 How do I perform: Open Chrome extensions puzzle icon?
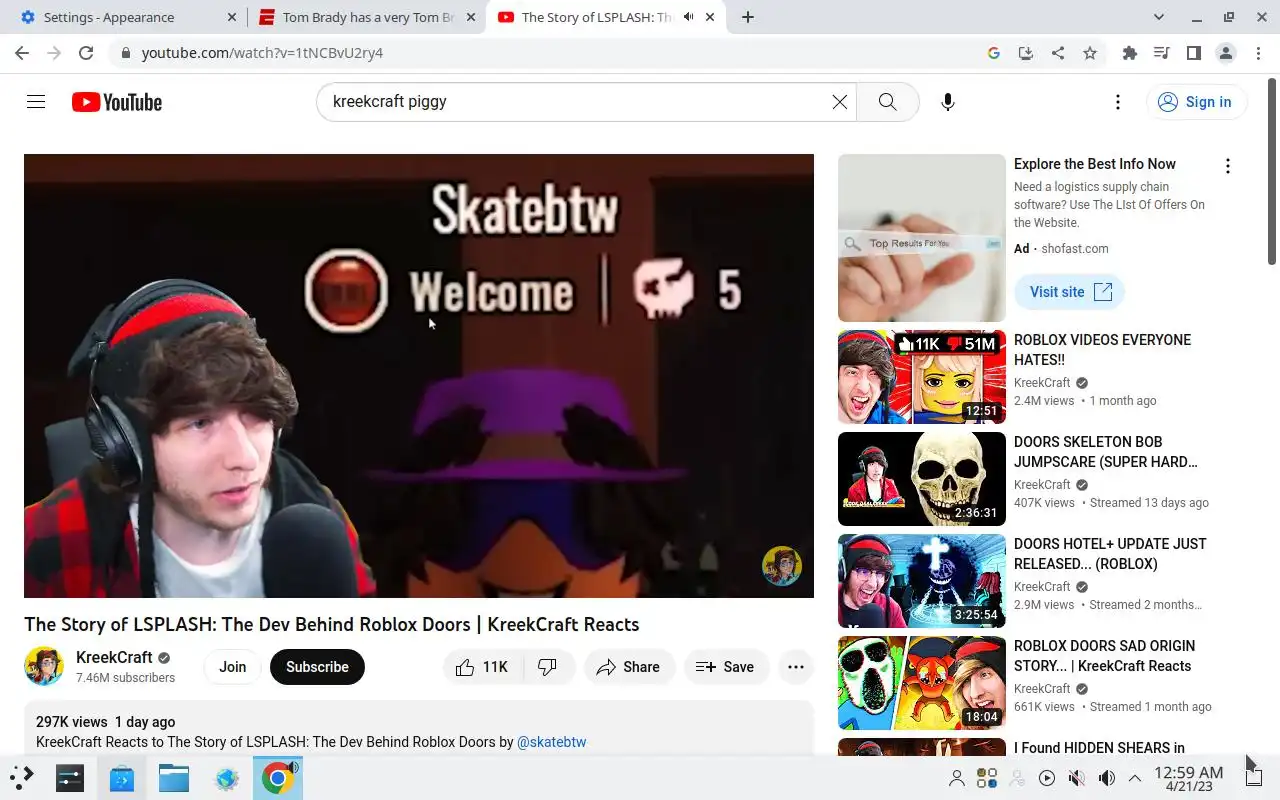point(1130,53)
